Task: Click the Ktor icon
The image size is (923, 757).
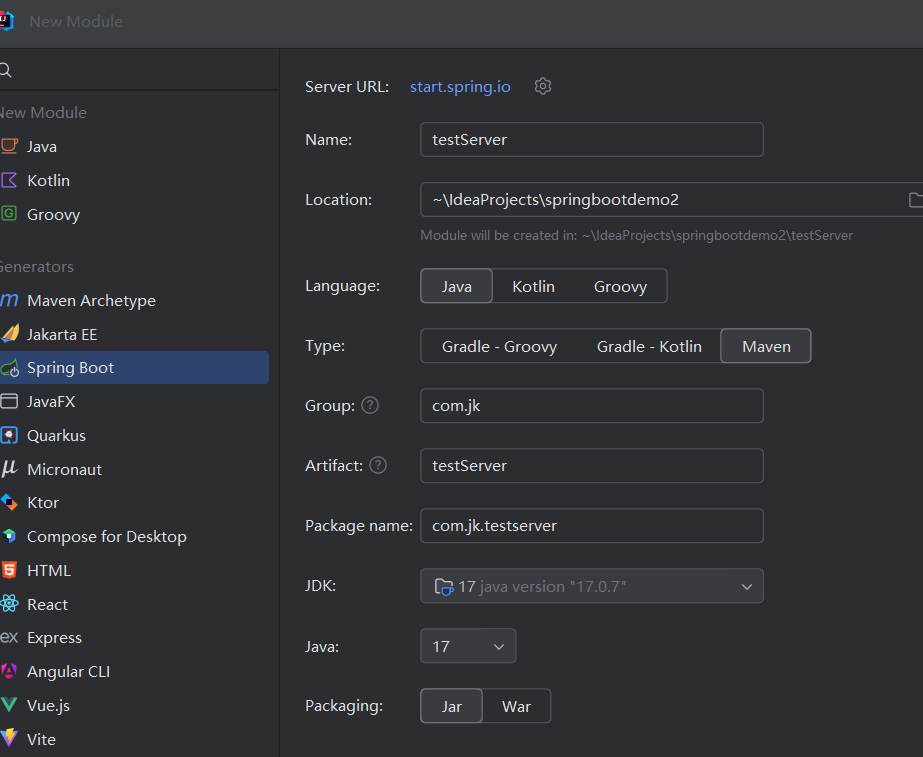Action: (x=9, y=502)
